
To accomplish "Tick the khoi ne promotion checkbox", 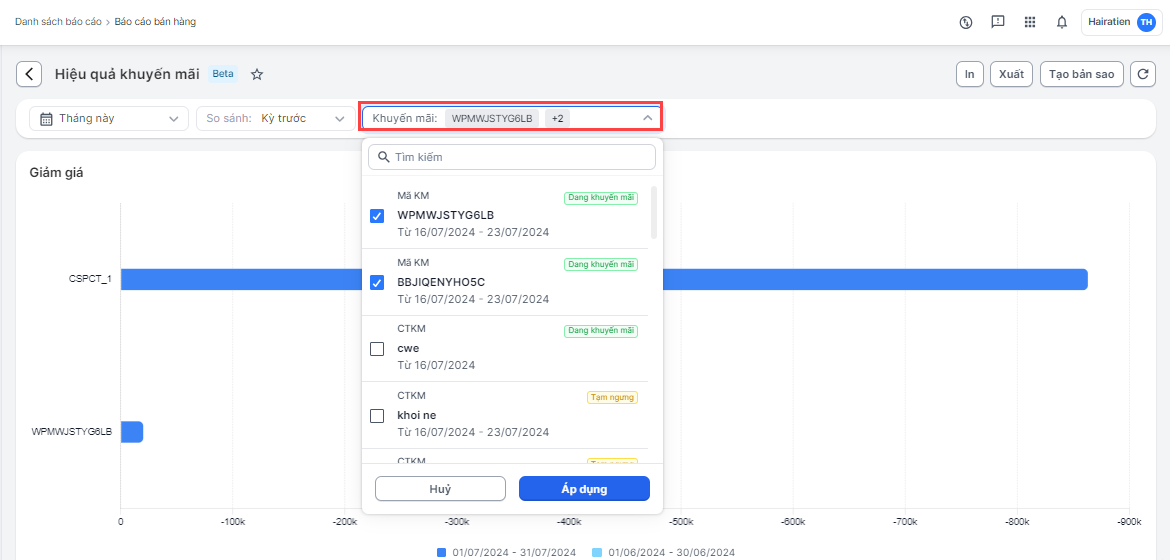I will click(x=377, y=416).
